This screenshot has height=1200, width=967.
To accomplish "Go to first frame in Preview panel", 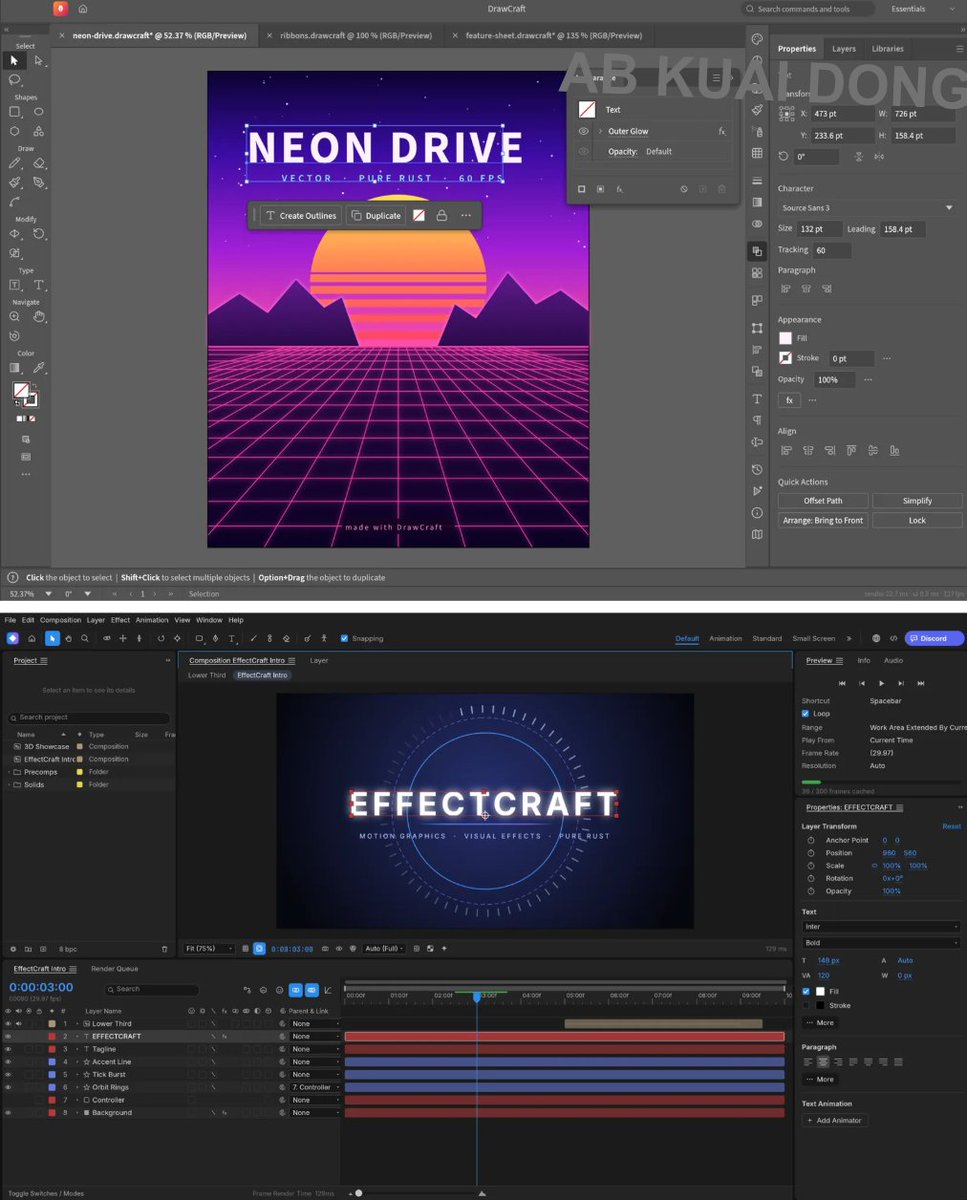I will tap(842, 683).
